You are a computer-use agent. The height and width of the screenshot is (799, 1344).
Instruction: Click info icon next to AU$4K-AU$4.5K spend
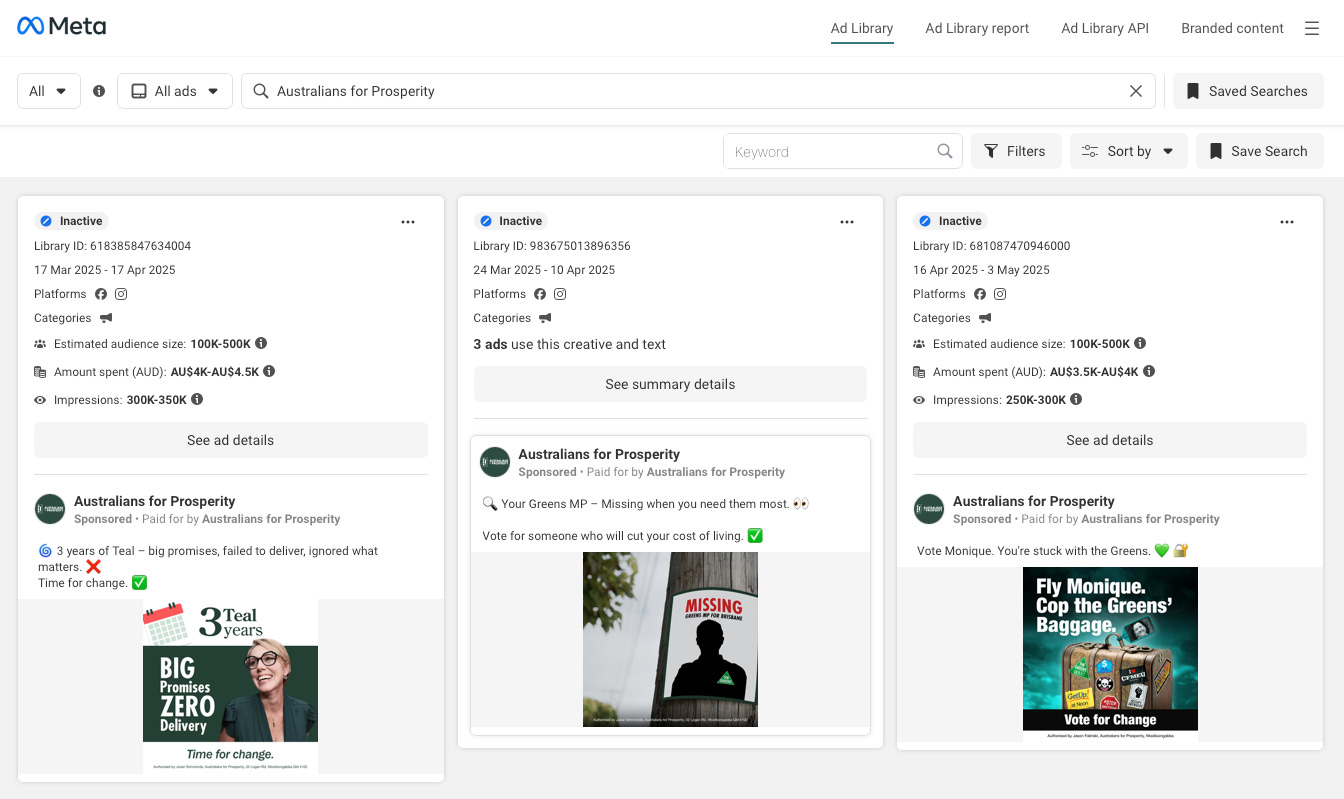point(269,371)
